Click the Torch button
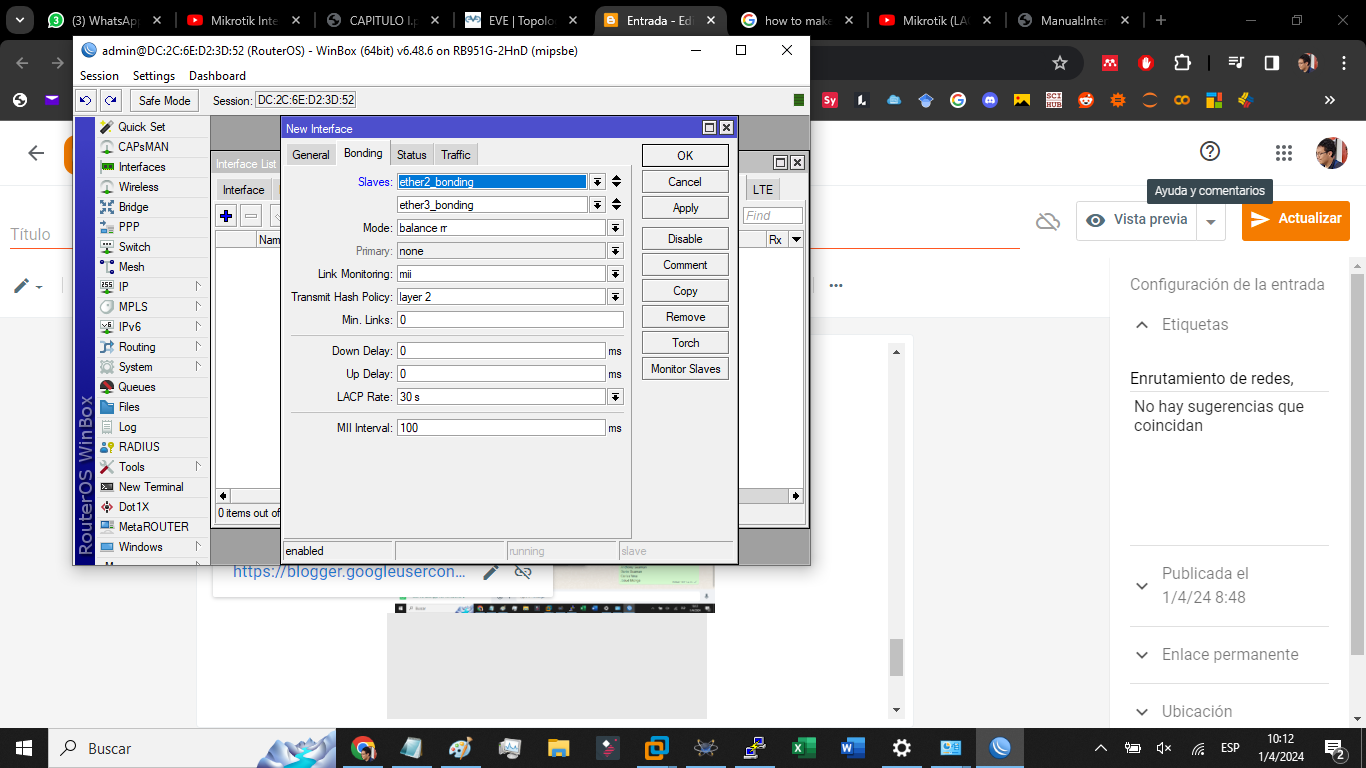The image size is (1366, 768). pyautogui.click(x=685, y=343)
